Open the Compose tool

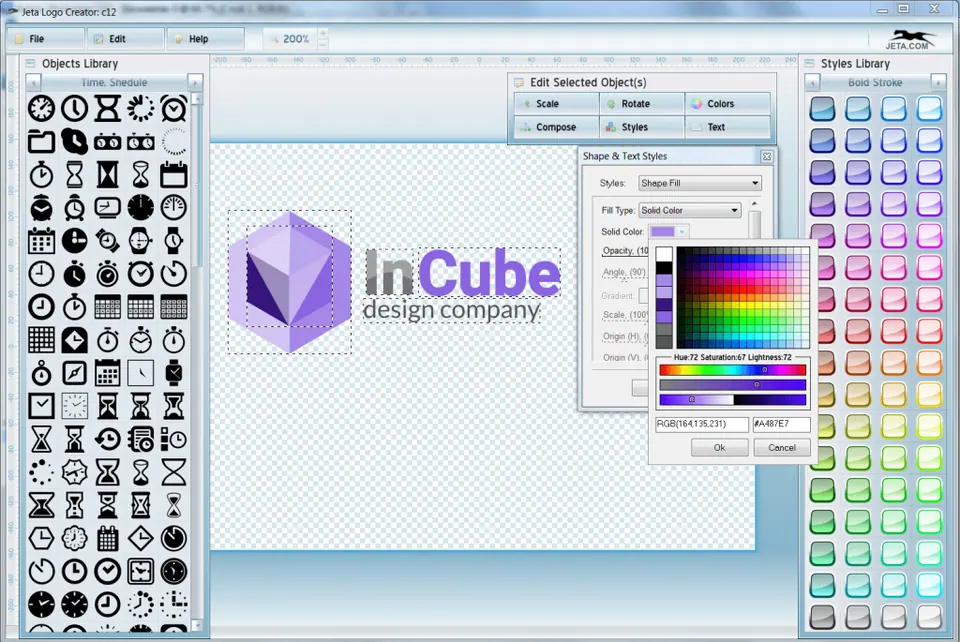coord(557,127)
